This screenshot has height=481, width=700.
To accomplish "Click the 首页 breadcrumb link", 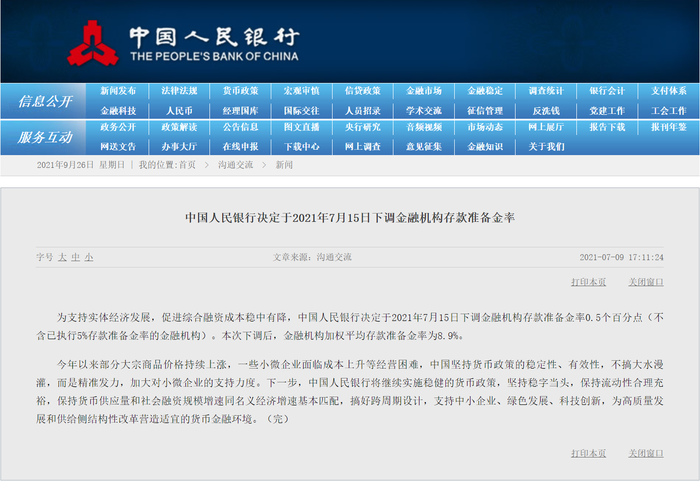I will [187, 164].
